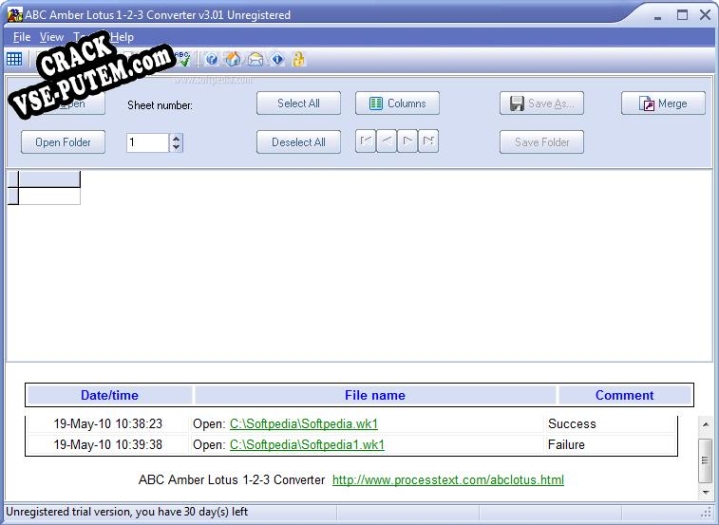
Task: Open help via blue question mark icon
Action: point(211,59)
